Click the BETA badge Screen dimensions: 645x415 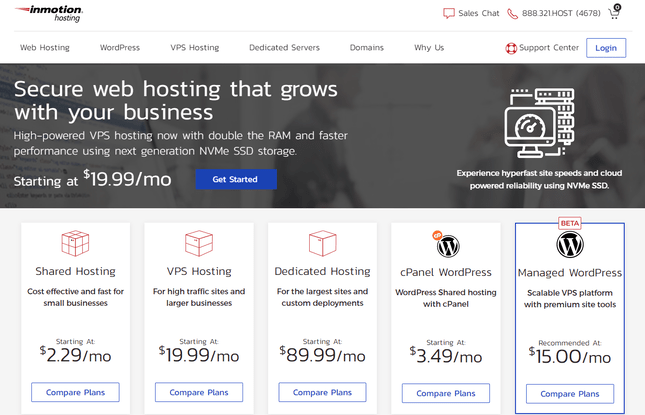[570, 223]
